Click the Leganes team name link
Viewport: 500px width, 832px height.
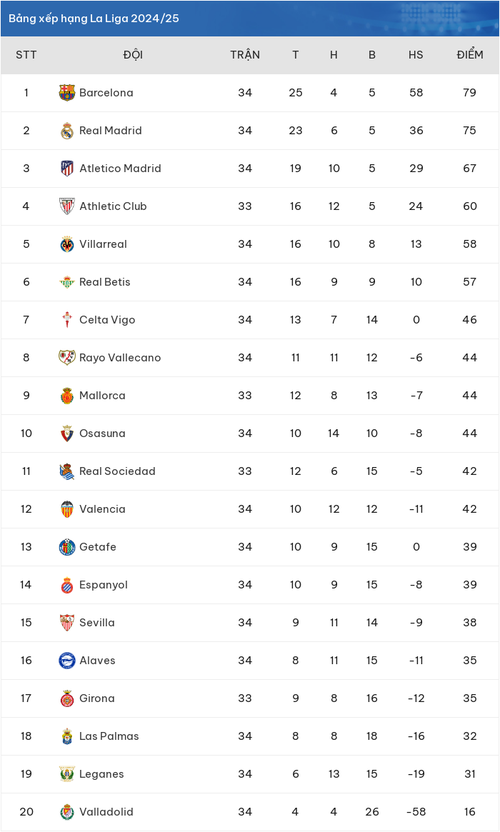101,774
